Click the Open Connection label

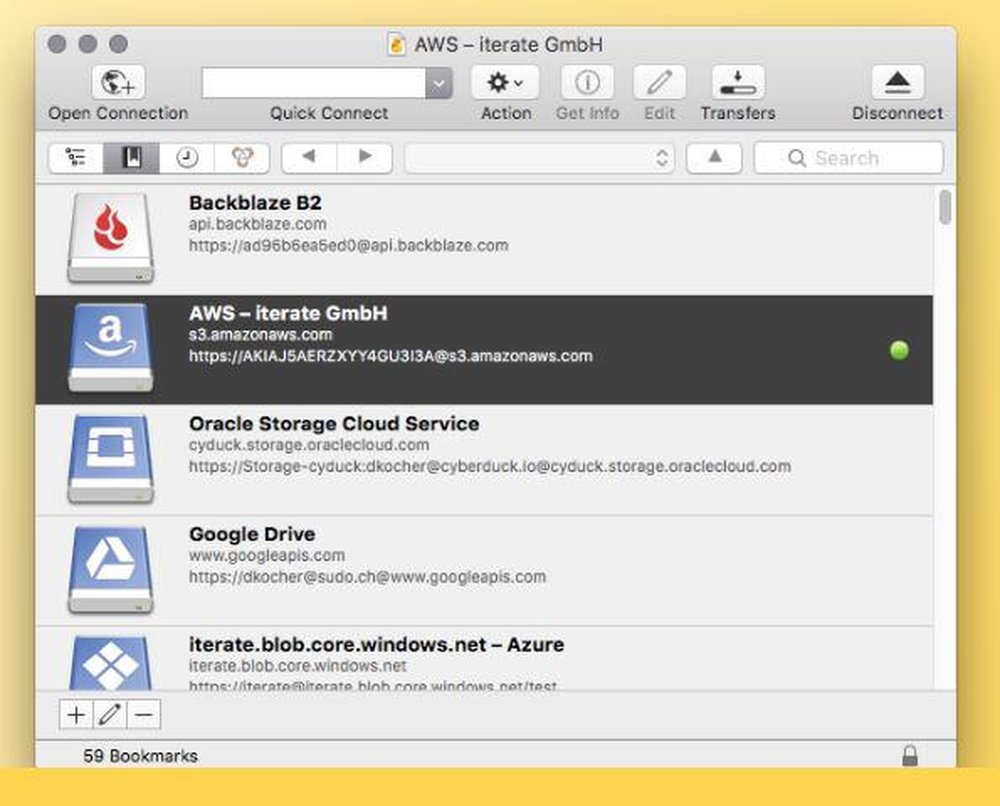click(118, 114)
